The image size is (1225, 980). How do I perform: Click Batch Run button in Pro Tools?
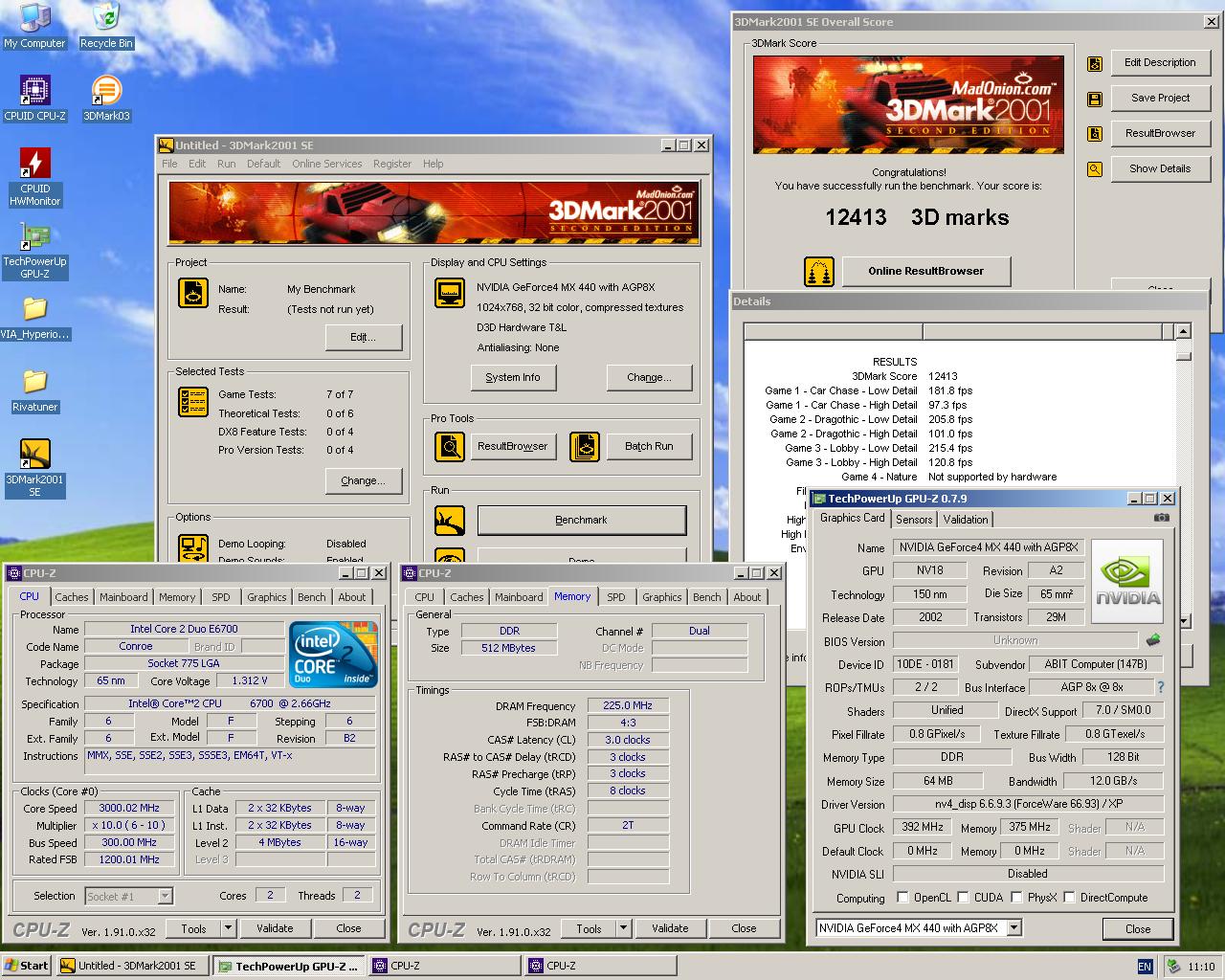(649, 447)
